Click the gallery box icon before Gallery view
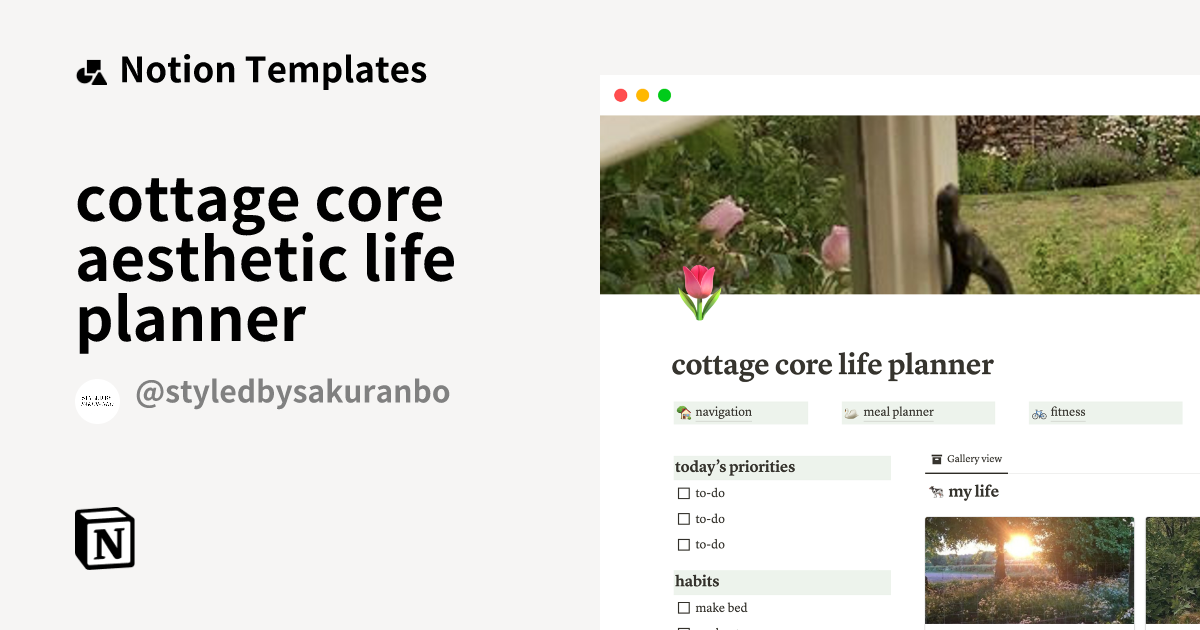The width and height of the screenshot is (1200, 630). [935, 459]
